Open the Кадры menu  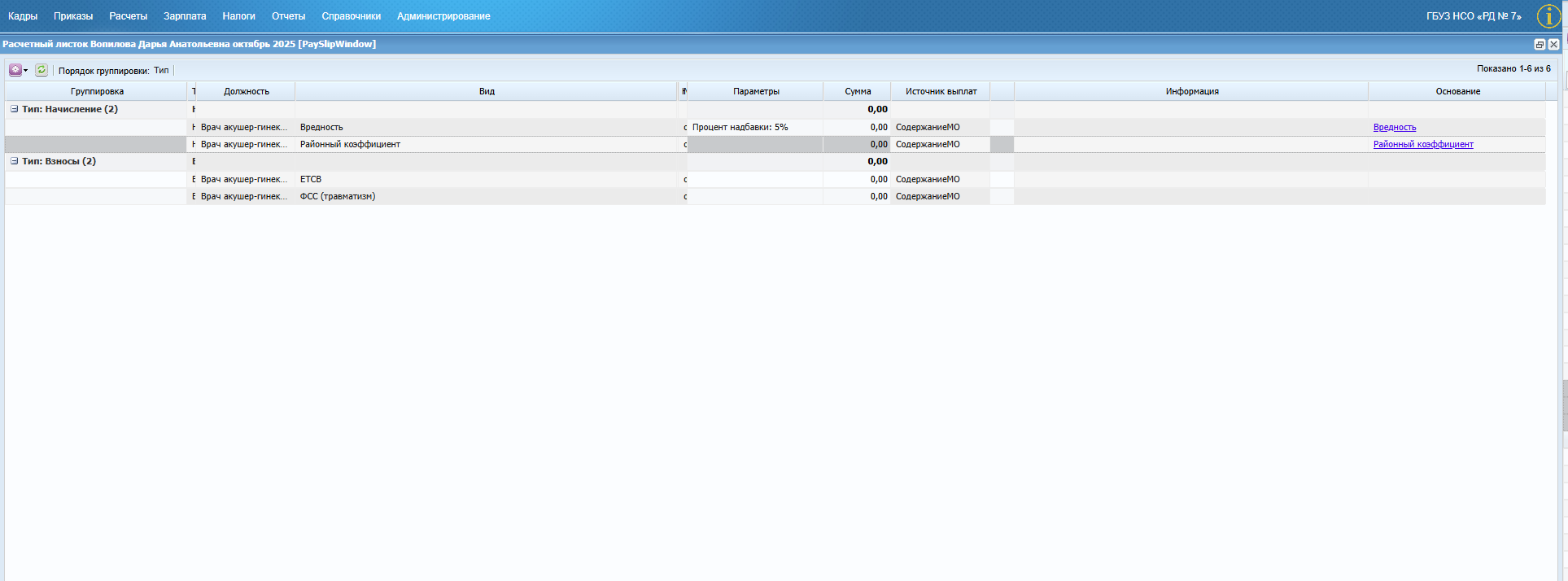click(23, 16)
